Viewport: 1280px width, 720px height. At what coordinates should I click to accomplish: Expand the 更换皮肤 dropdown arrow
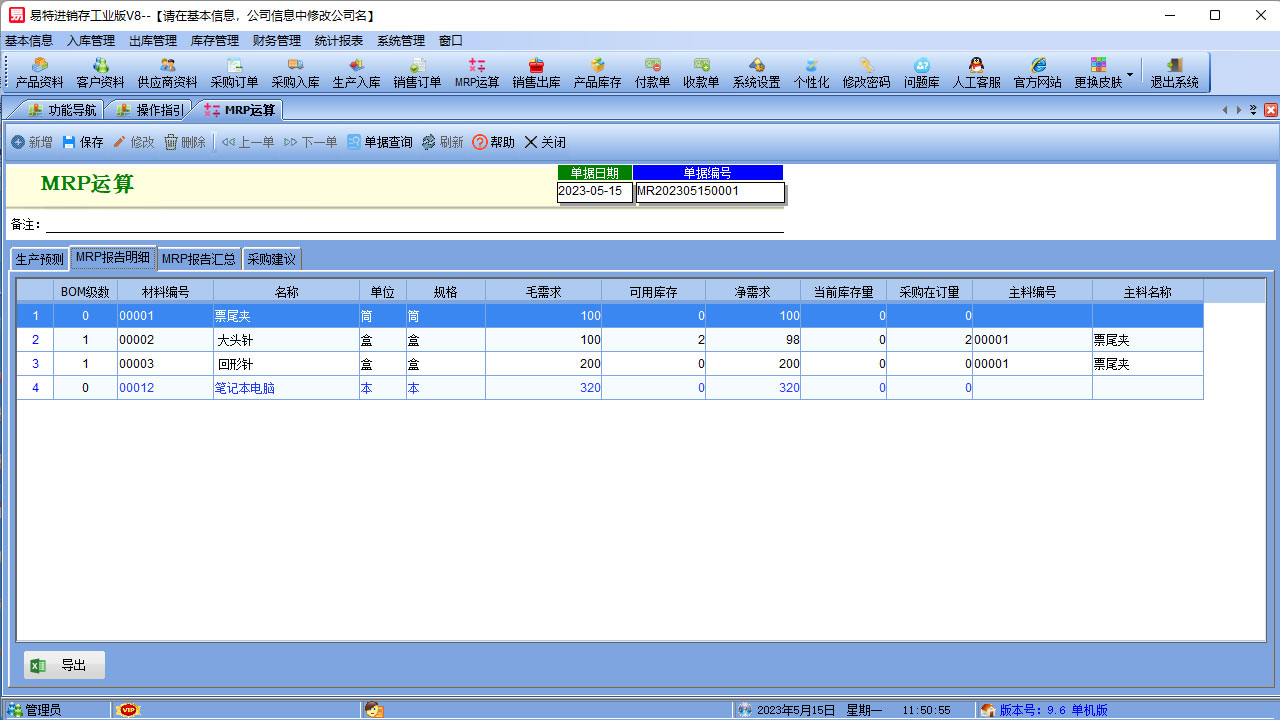(x=1130, y=74)
